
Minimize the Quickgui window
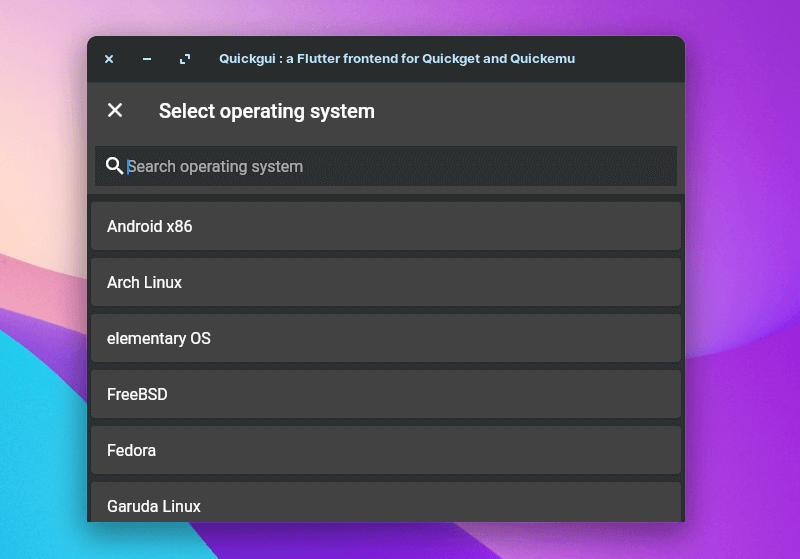pyautogui.click(x=147, y=60)
